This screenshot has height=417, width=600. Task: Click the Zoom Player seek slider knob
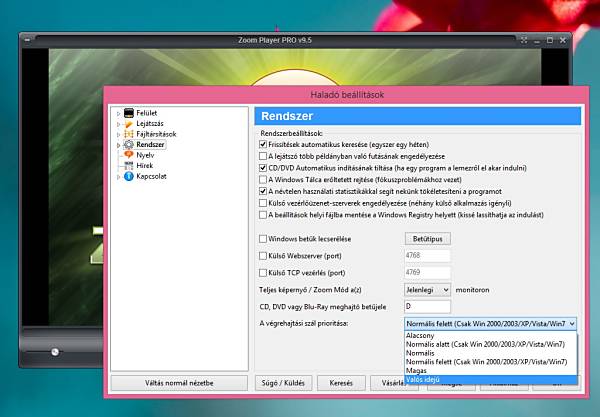(55, 352)
